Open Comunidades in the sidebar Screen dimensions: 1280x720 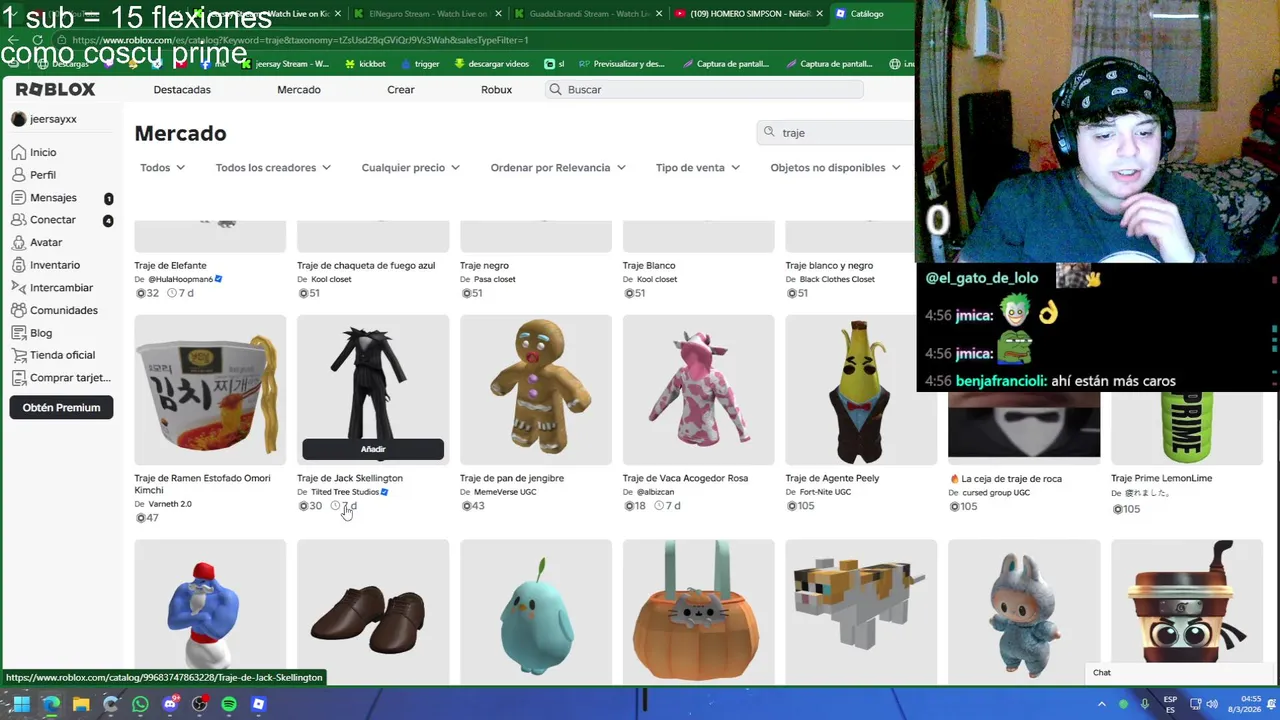tap(64, 310)
